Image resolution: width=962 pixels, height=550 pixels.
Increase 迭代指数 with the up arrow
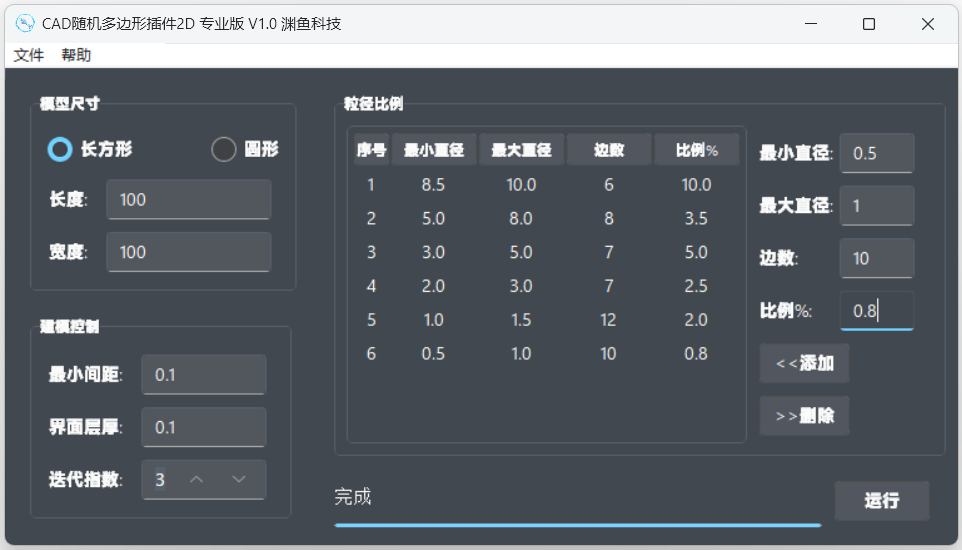[197, 480]
